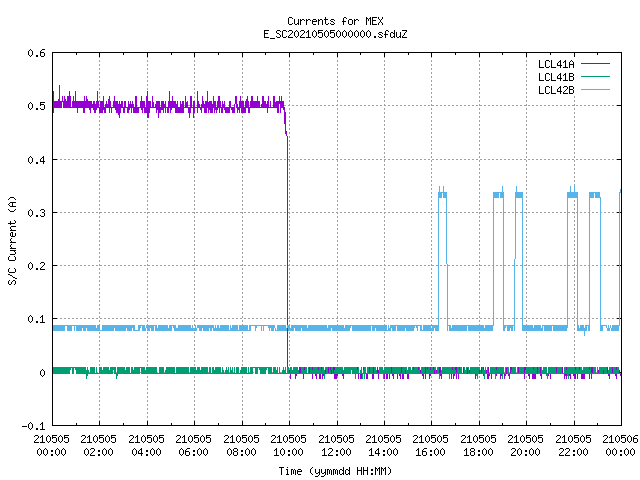The width and height of the screenshot is (640, 480).
Task: Click the y-axis tick value -0.1
Action: click(x=33, y=426)
